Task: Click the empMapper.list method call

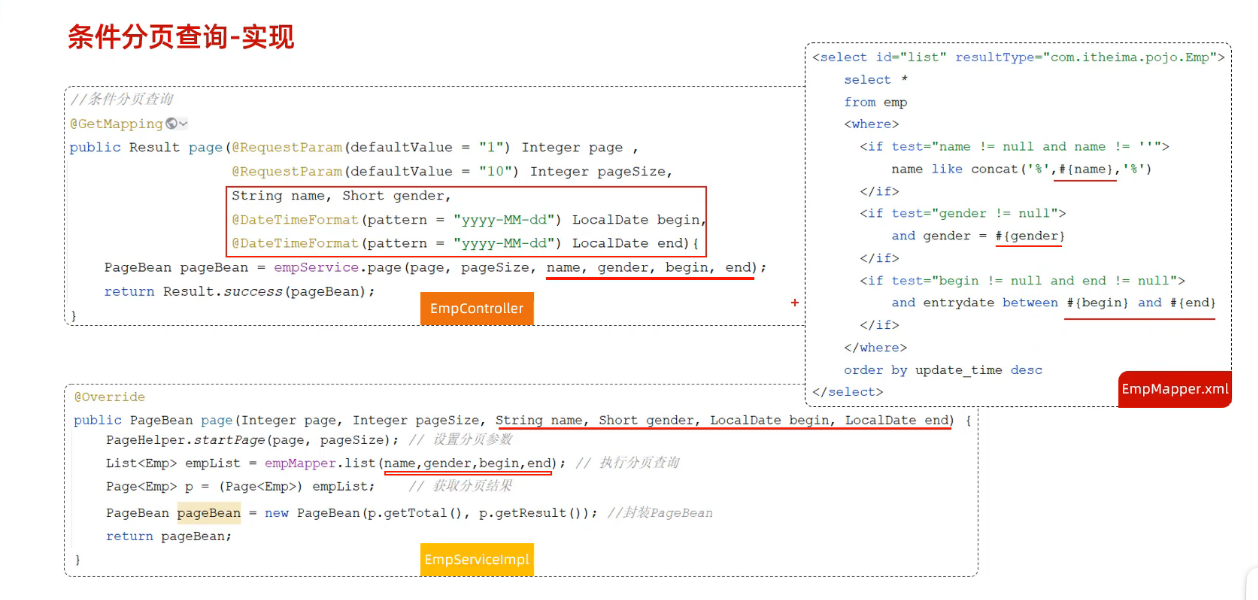Action: 320,463
